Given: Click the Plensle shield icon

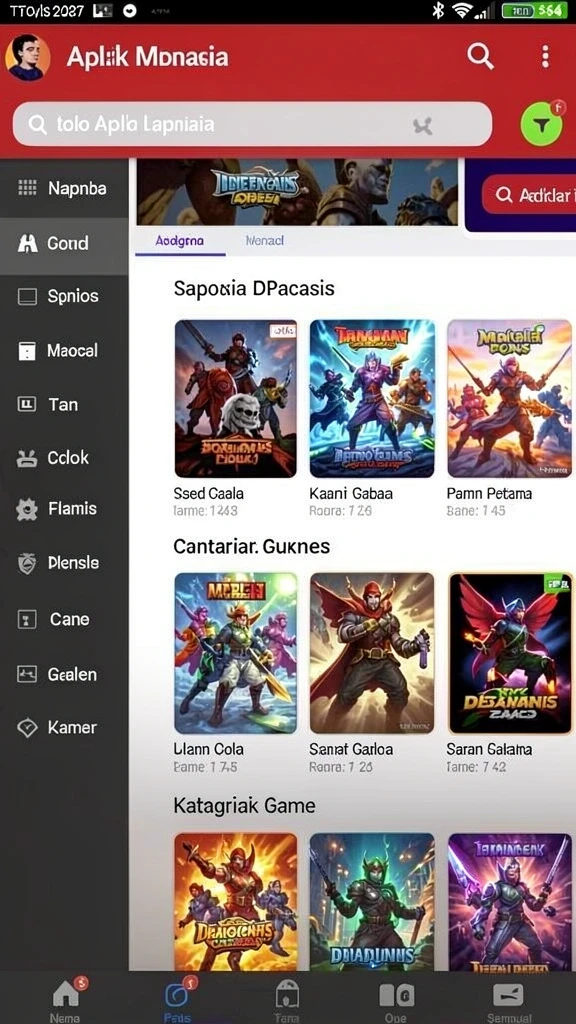Looking at the screenshot, I should [x=27, y=563].
